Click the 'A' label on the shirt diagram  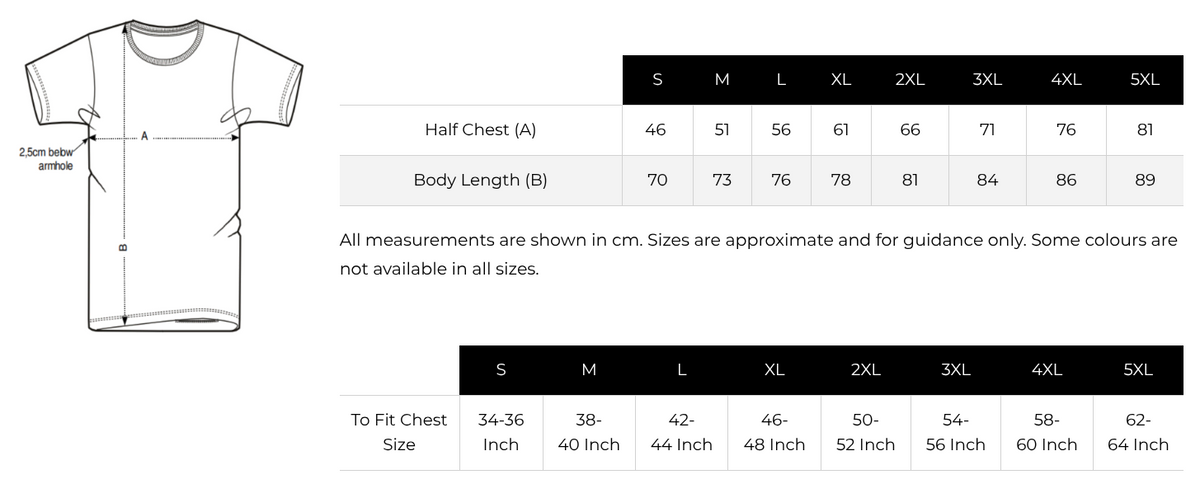[x=144, y=135]
